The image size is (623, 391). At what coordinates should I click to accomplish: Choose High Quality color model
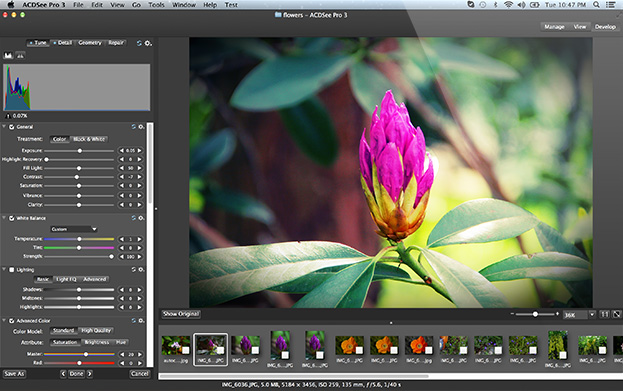tap(96, 331)
